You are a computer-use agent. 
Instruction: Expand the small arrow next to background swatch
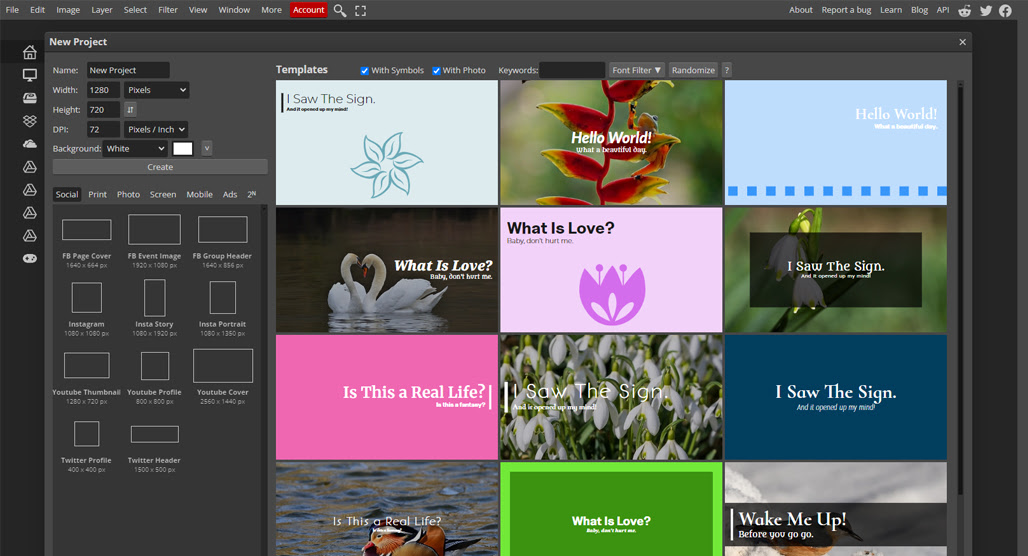[207, 149]
